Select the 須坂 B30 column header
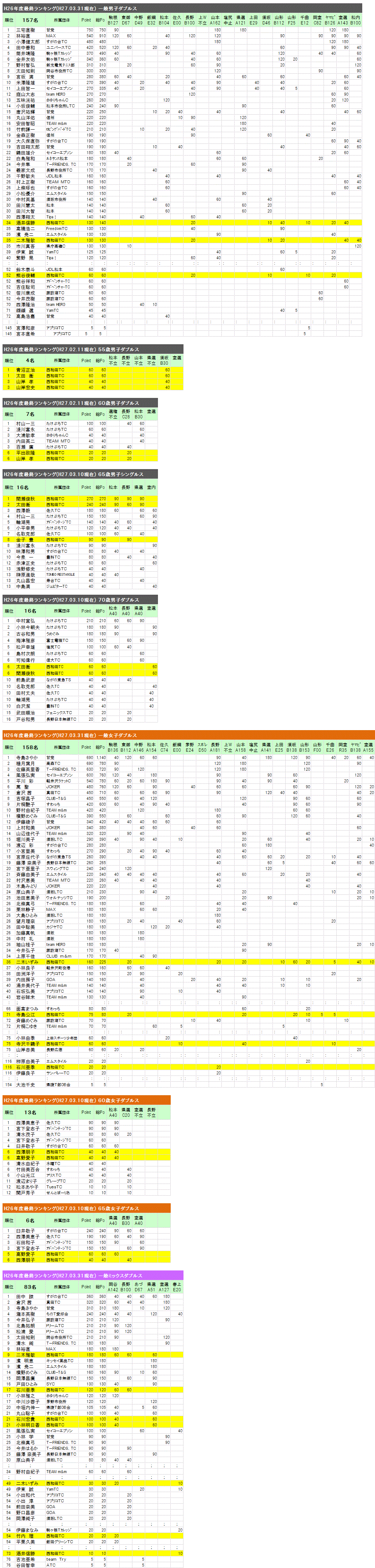The height and width of the screenshot is (1568, 375). pos(164,360)
